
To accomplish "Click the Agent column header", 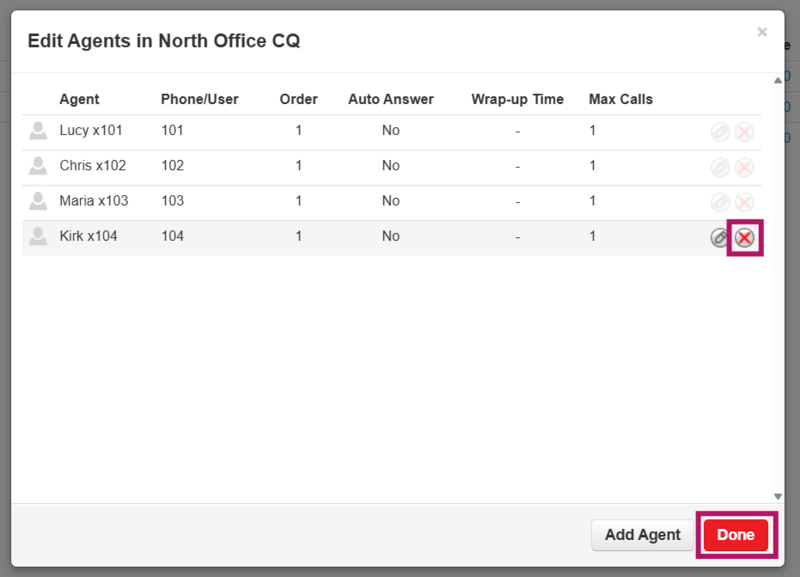I will (79, 99).
